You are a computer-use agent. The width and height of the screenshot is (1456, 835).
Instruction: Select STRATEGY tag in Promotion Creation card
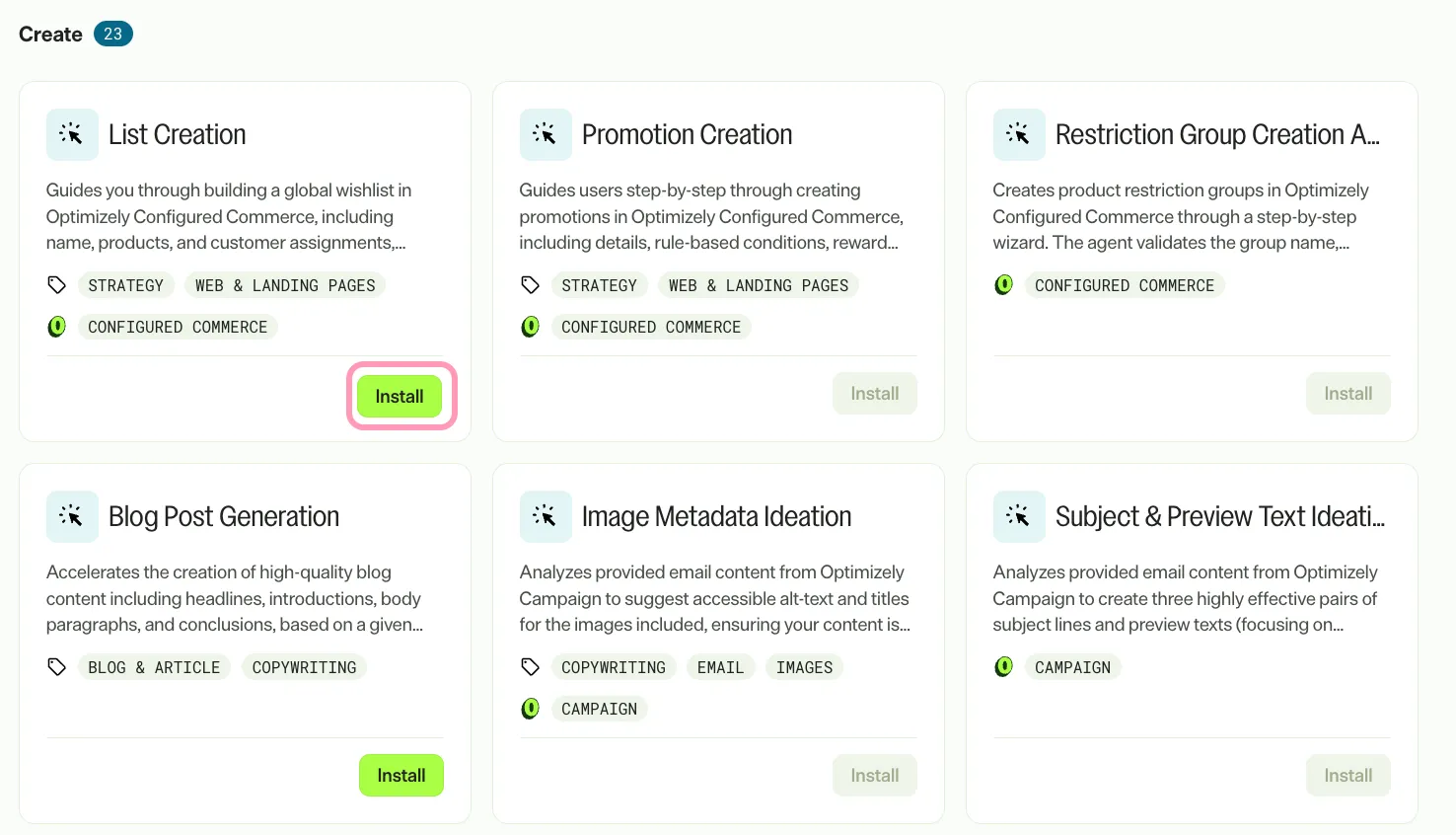[600, 285]
